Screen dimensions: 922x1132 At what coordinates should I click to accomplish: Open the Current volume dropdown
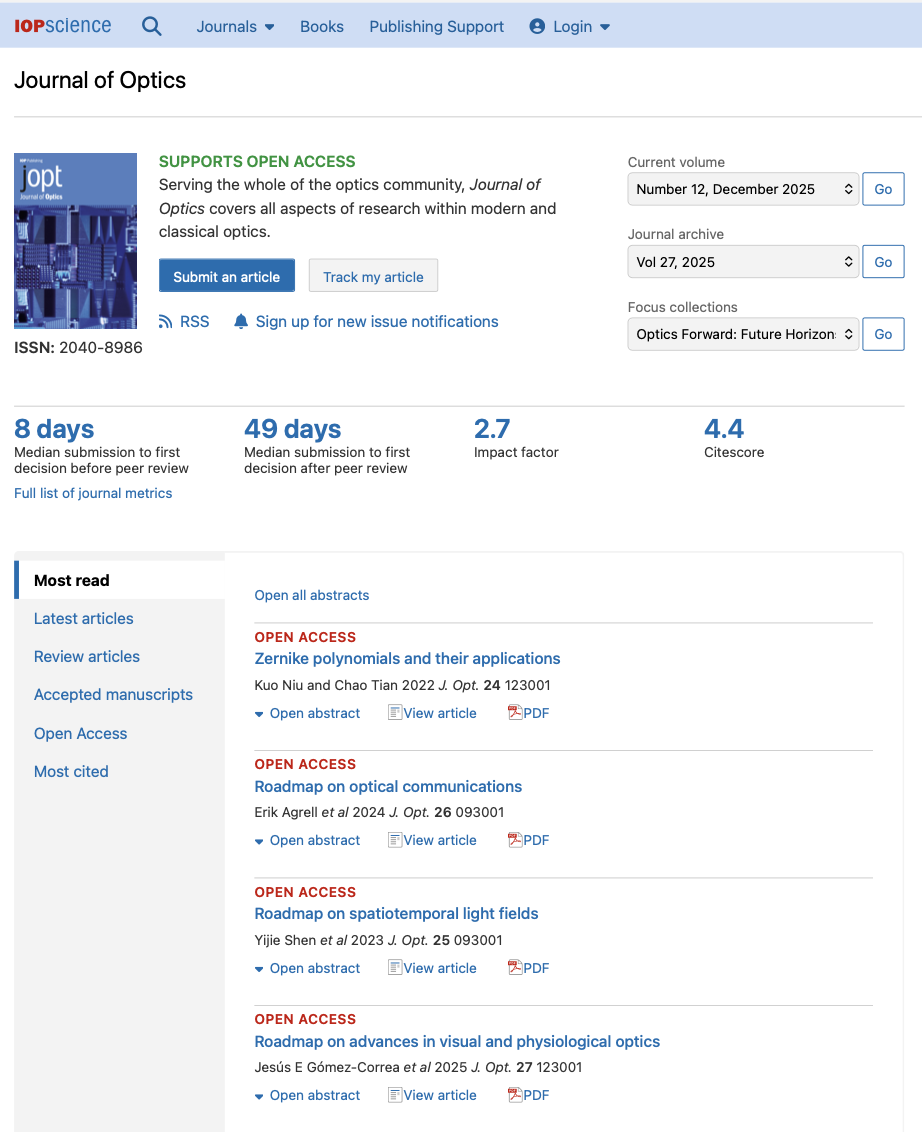tap(743, 189)
